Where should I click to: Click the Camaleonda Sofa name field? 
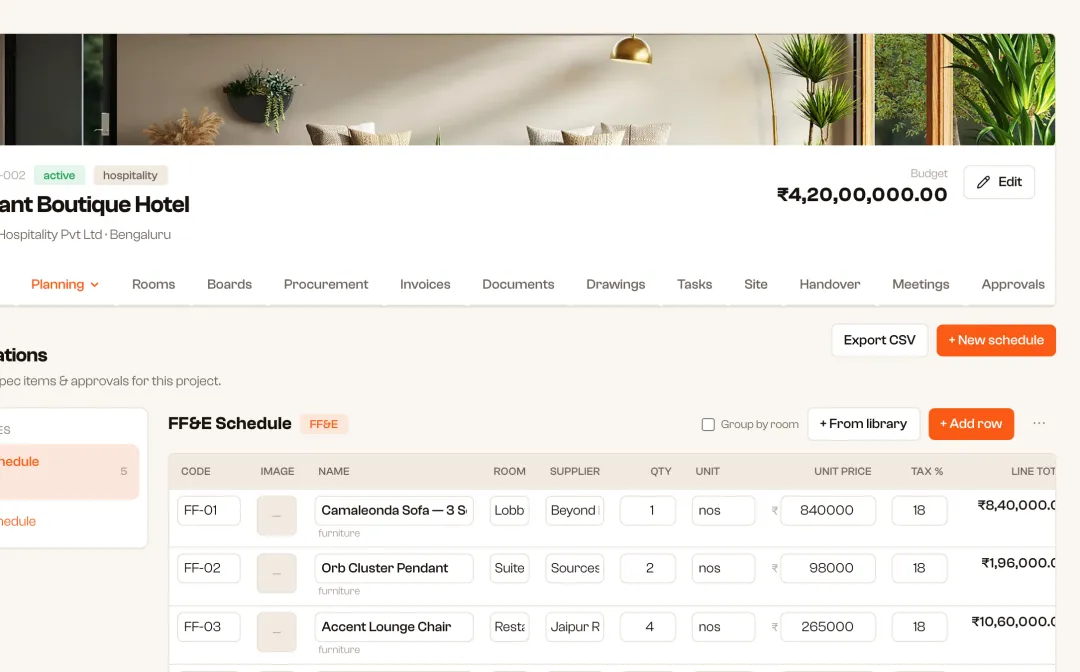pos(394,510)
